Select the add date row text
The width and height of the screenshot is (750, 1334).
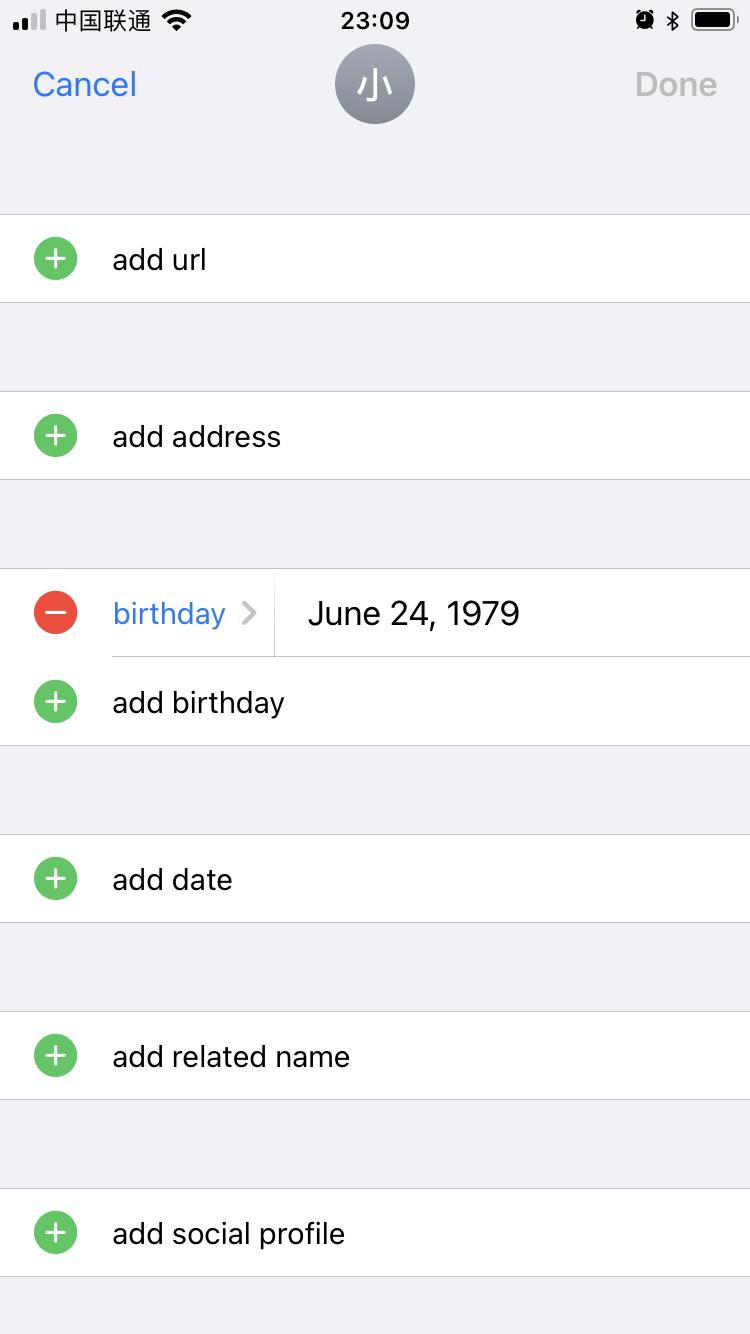coord(173,880)
